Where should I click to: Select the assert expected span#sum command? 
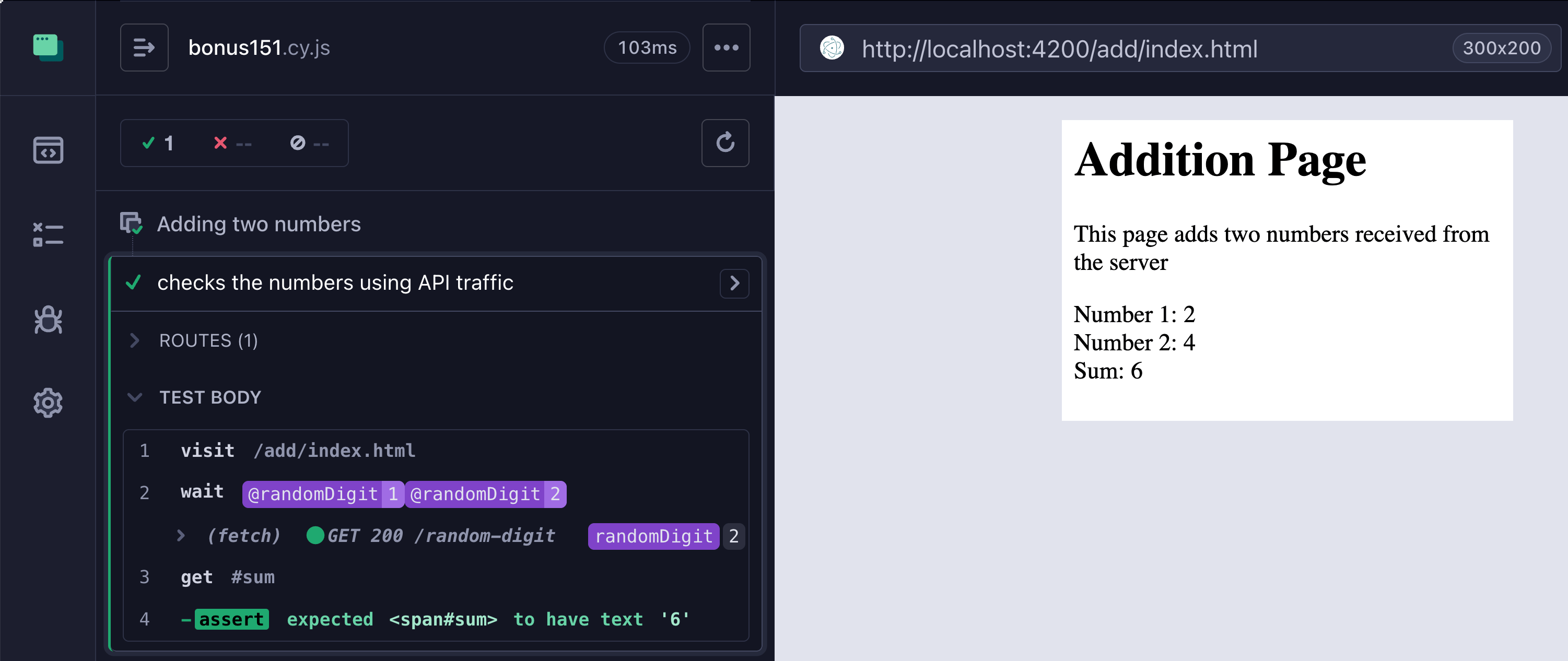(435, 619)
